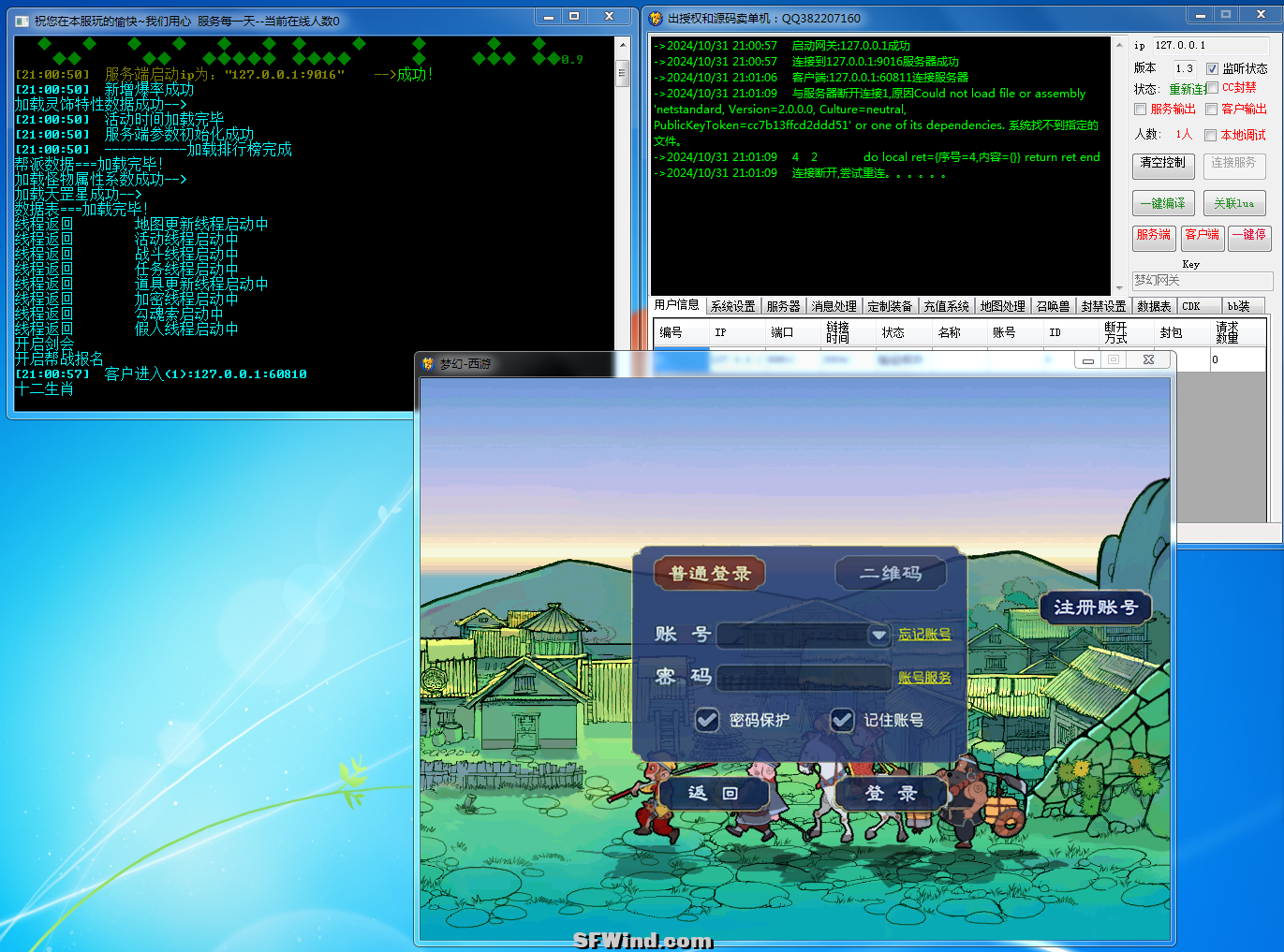
Task: Click the 返回 button in game
Action: pyautogui.click(x=714, y=793)
